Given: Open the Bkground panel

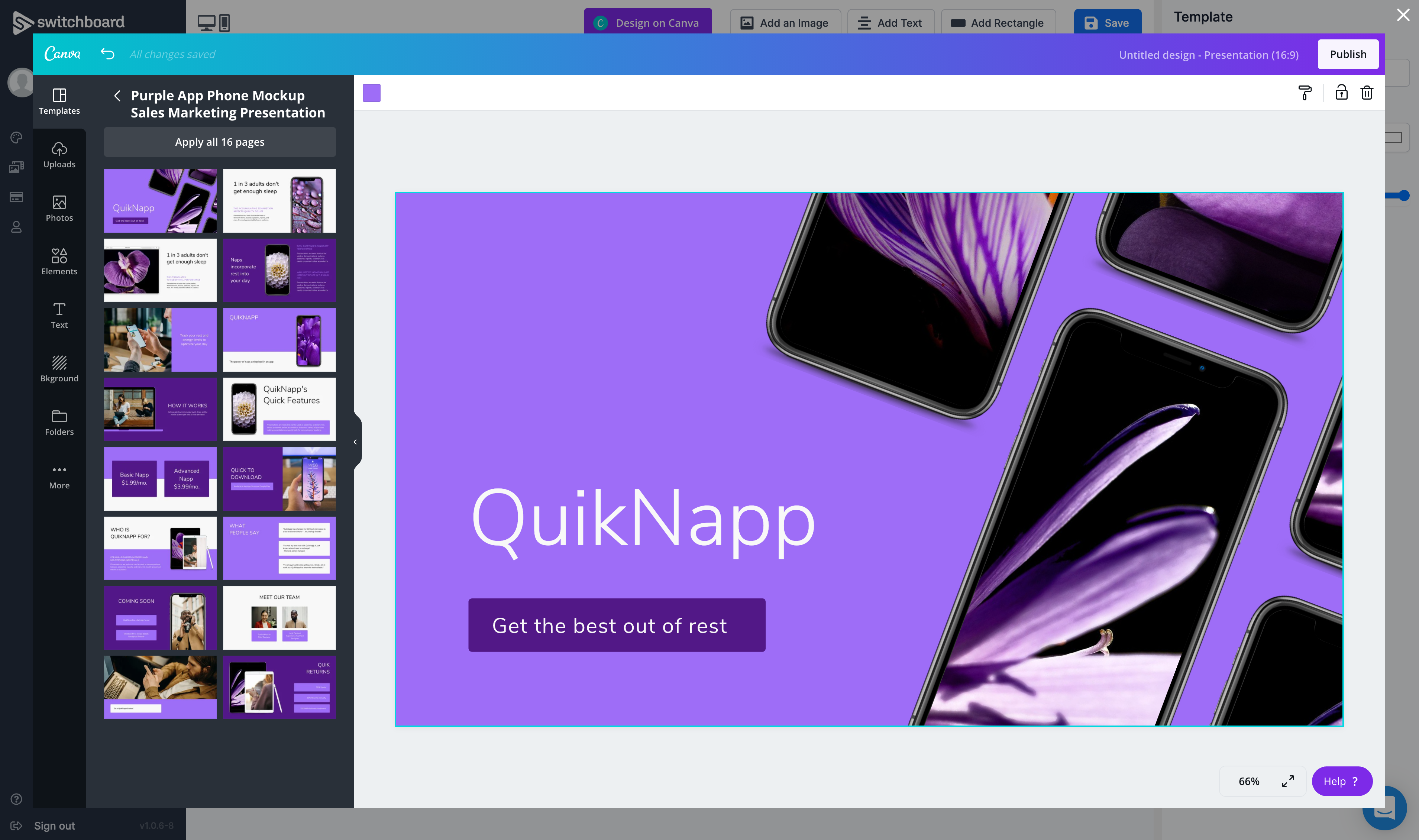Looking at the screenshot, I should click(59, 369).
